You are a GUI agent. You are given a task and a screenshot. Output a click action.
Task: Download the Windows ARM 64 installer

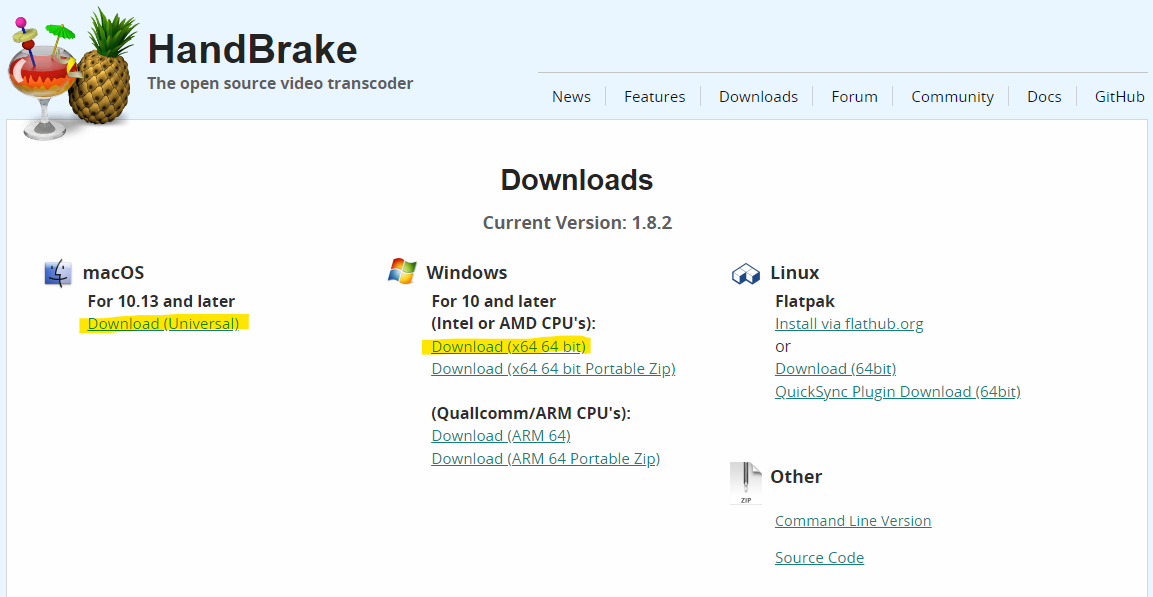501,436
